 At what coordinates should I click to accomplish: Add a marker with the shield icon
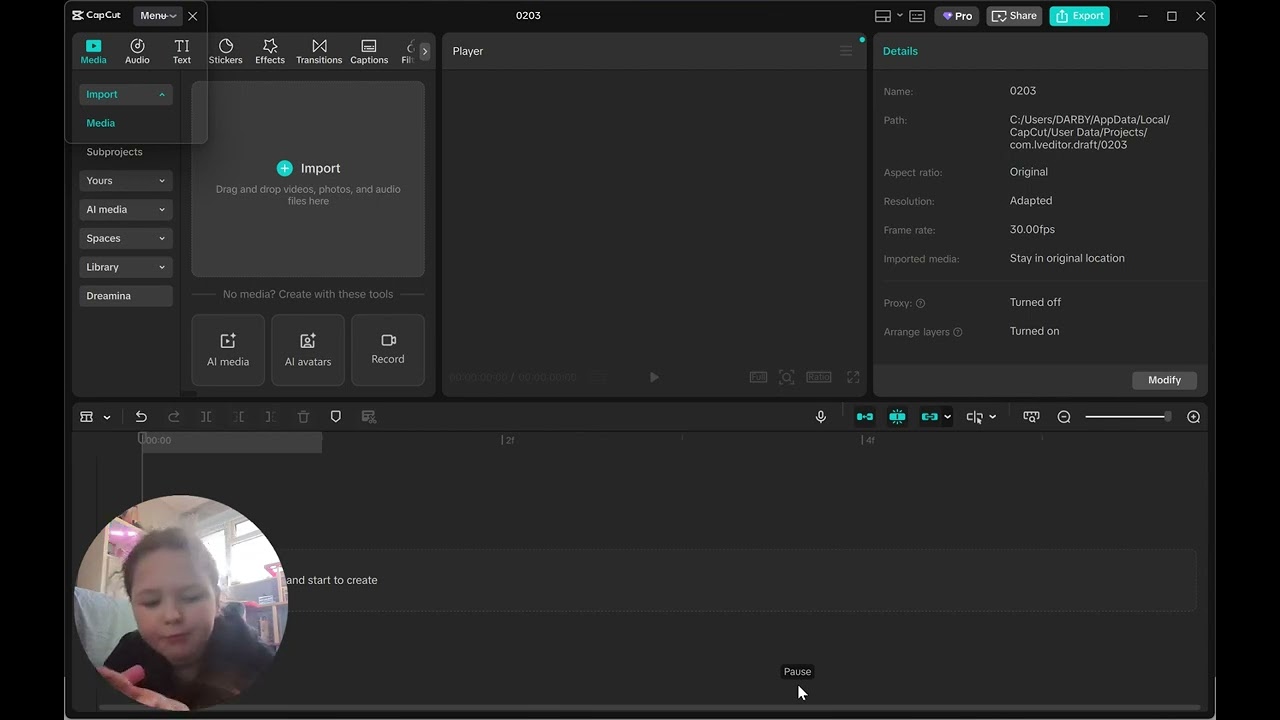coord(336,417)
